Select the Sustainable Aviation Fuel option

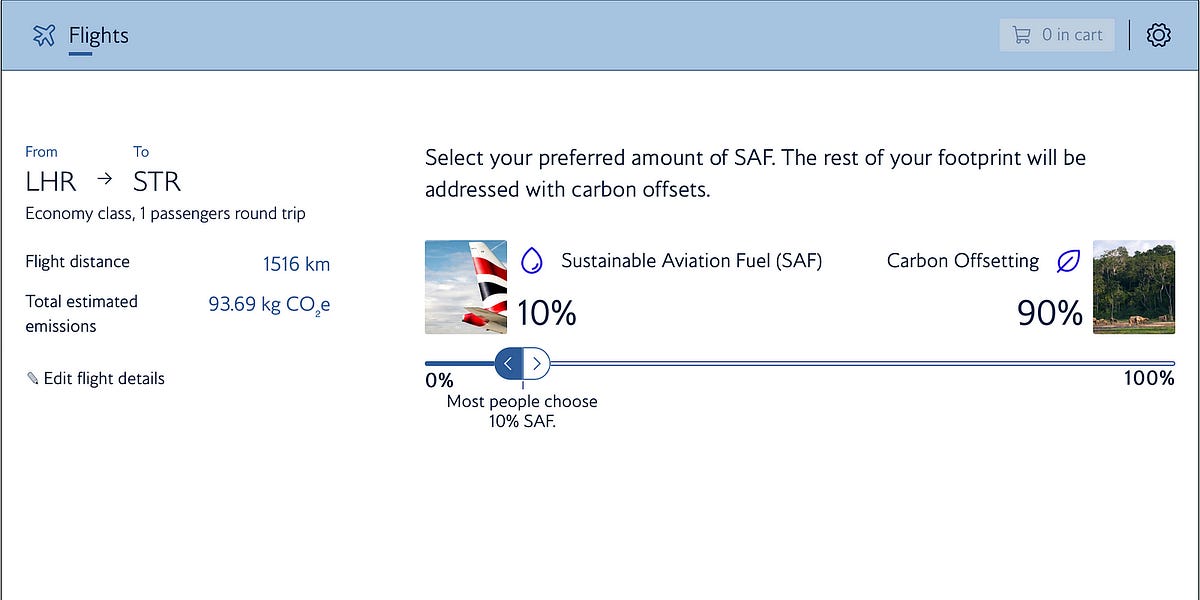[x=692, y=260]
